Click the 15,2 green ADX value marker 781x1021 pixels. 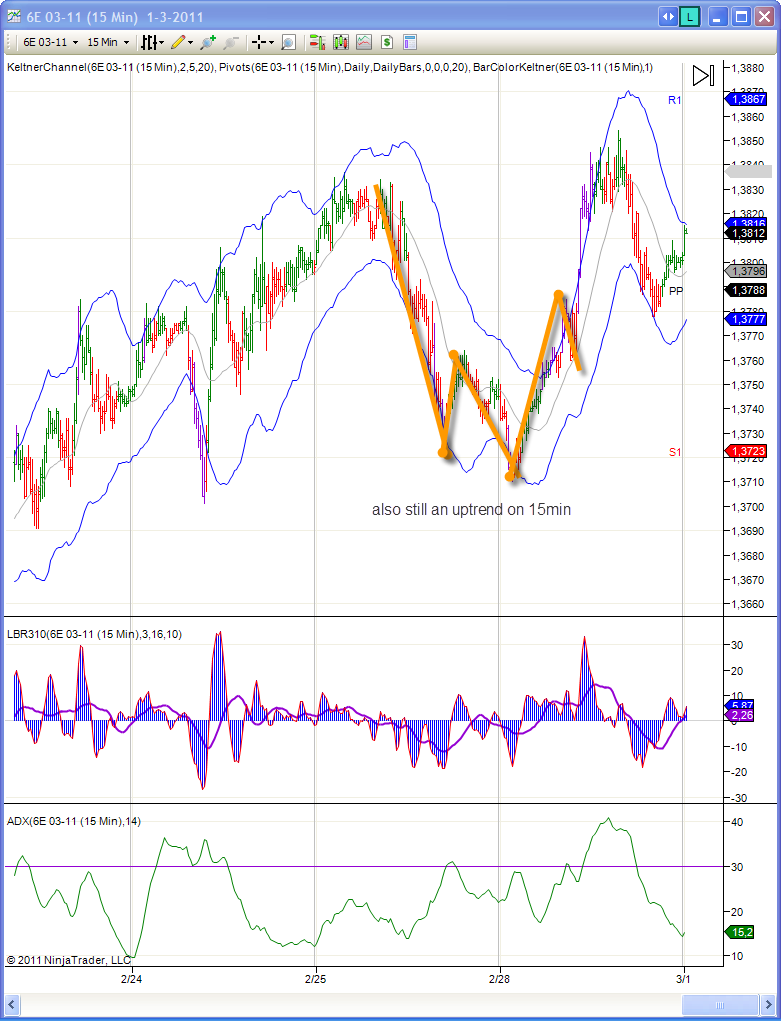click(x=739, y=932)
